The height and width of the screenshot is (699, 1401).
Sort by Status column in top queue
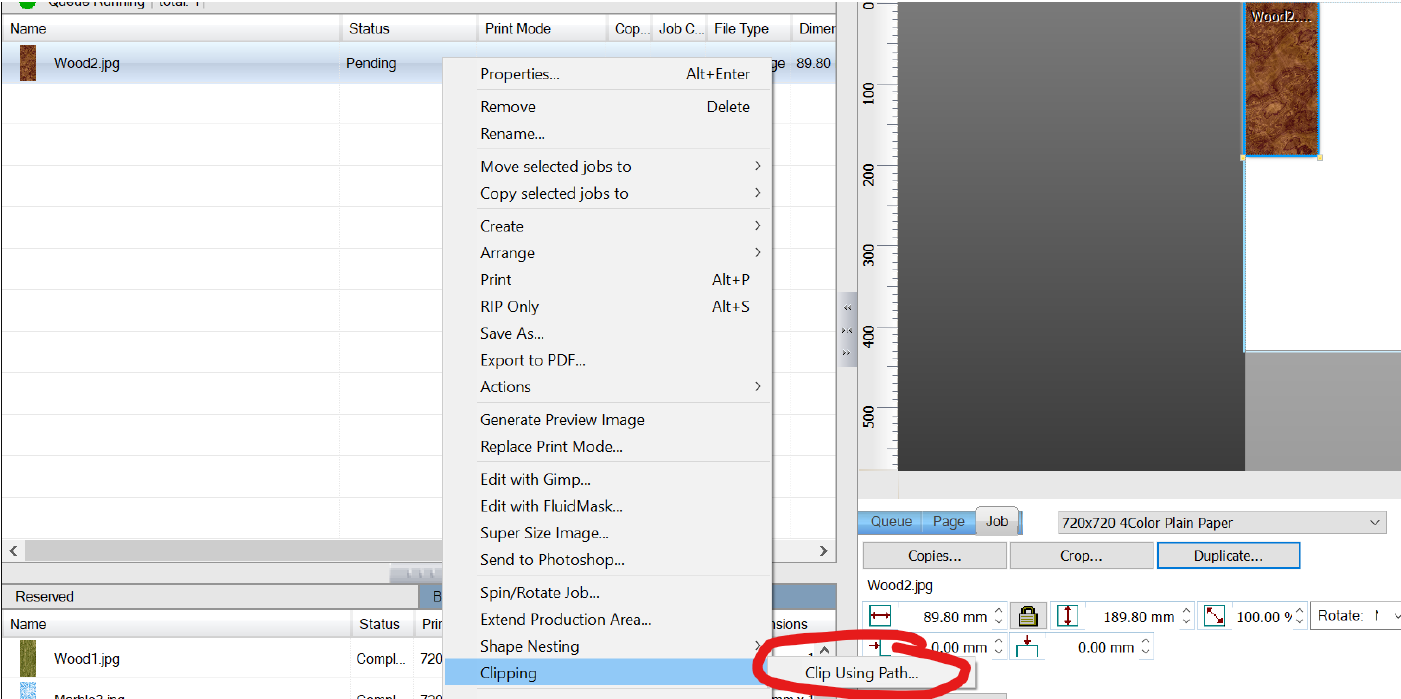pyautogui.click(x=409, y=29)
